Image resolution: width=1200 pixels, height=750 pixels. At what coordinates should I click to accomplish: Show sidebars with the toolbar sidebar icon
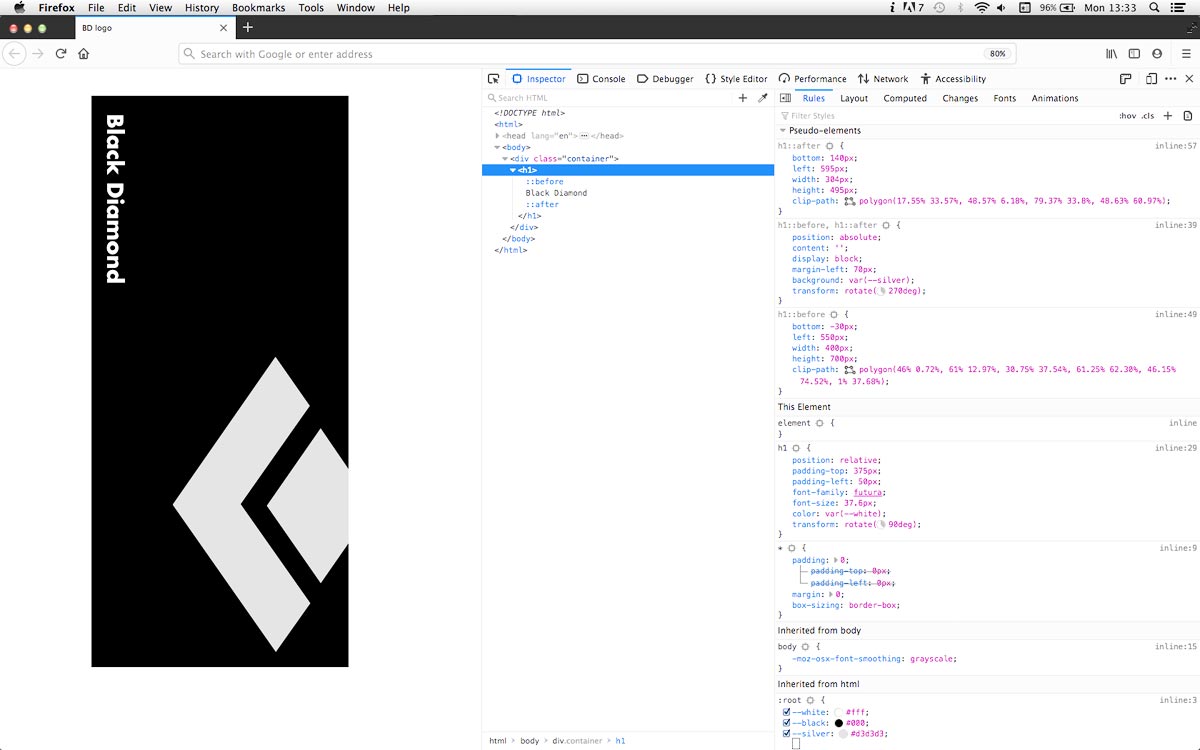click(1134, 54)
